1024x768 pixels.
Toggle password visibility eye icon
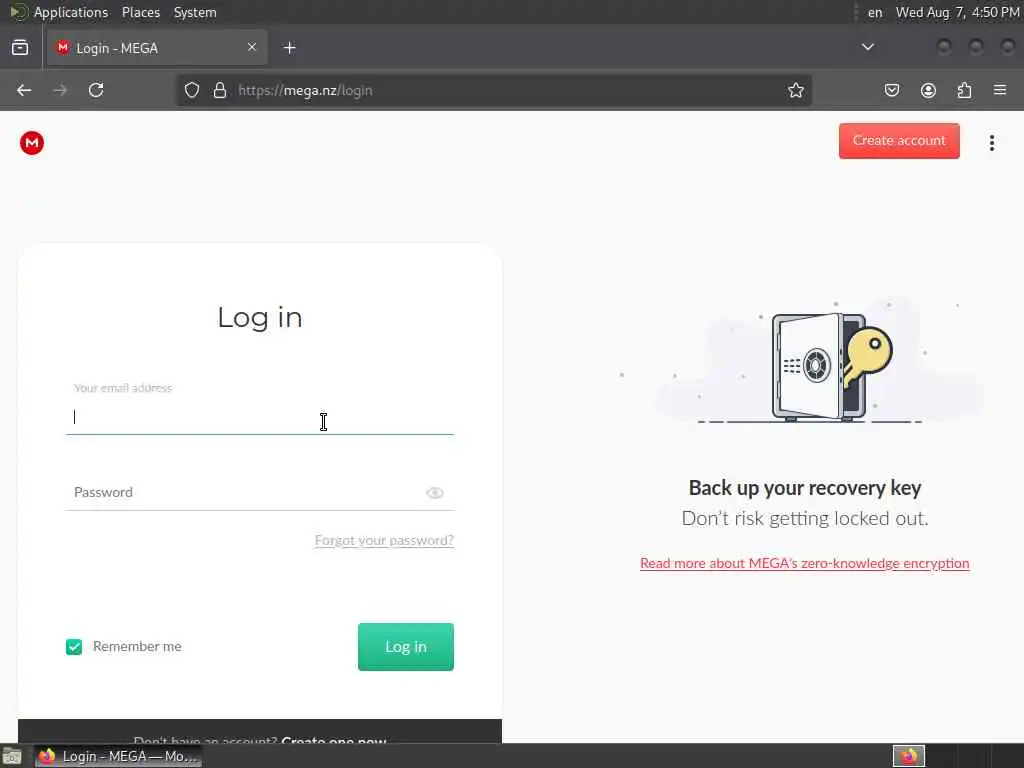click(434, 493)
